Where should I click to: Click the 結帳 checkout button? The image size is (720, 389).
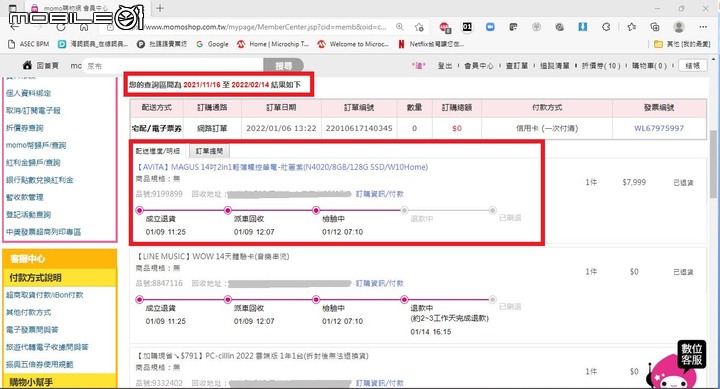[692, 66]
